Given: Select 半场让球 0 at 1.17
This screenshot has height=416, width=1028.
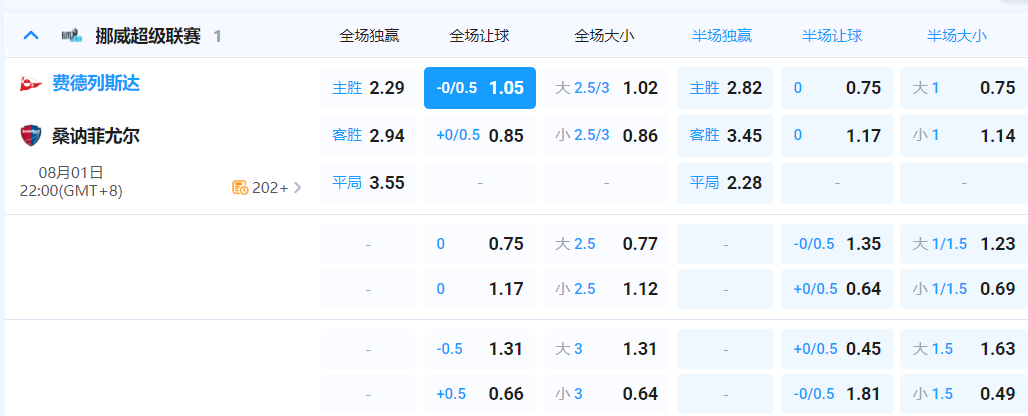Looking at the screenshot, I should click(837, 136).
